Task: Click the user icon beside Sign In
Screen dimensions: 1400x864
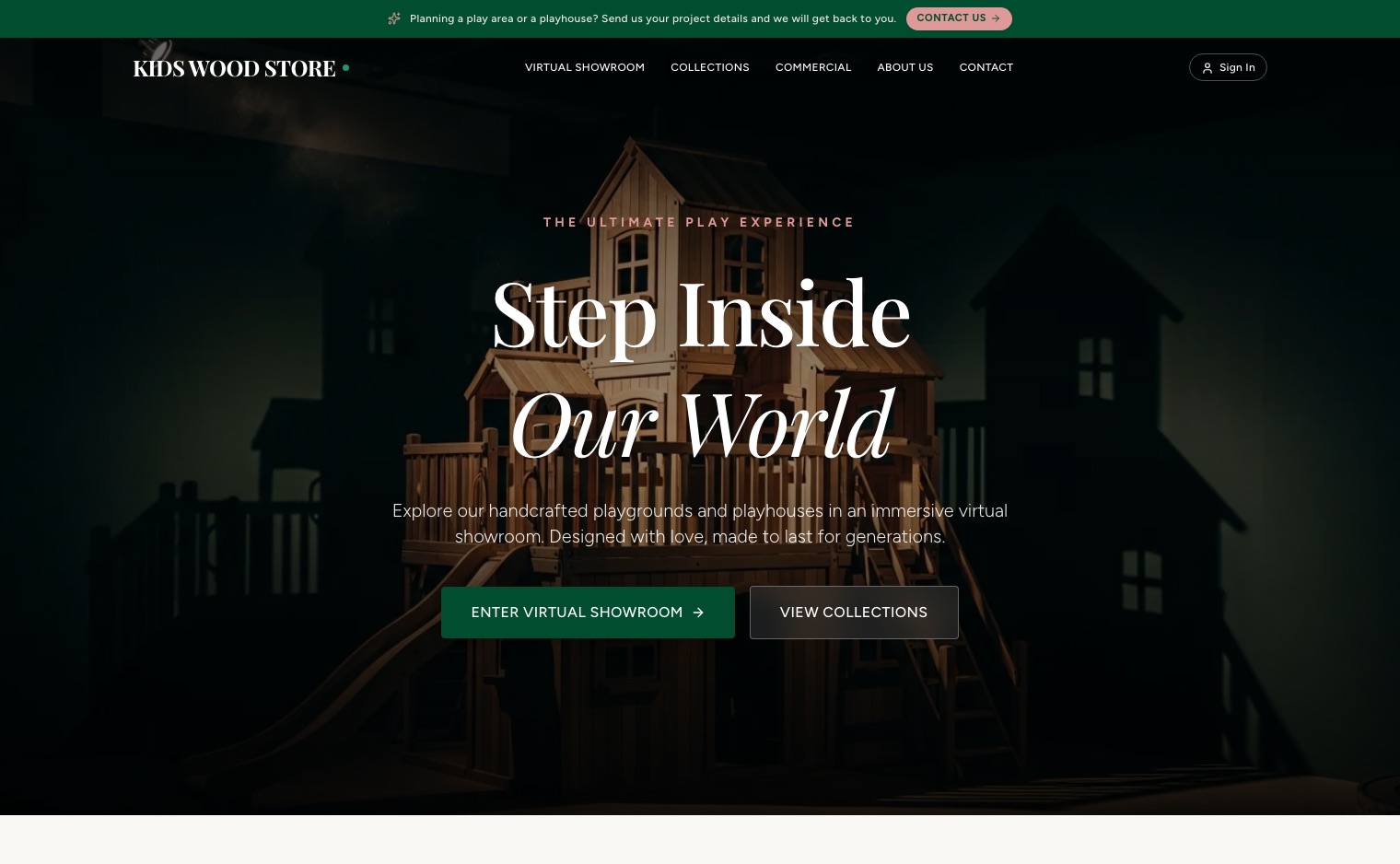Action: pos(1207,67)
